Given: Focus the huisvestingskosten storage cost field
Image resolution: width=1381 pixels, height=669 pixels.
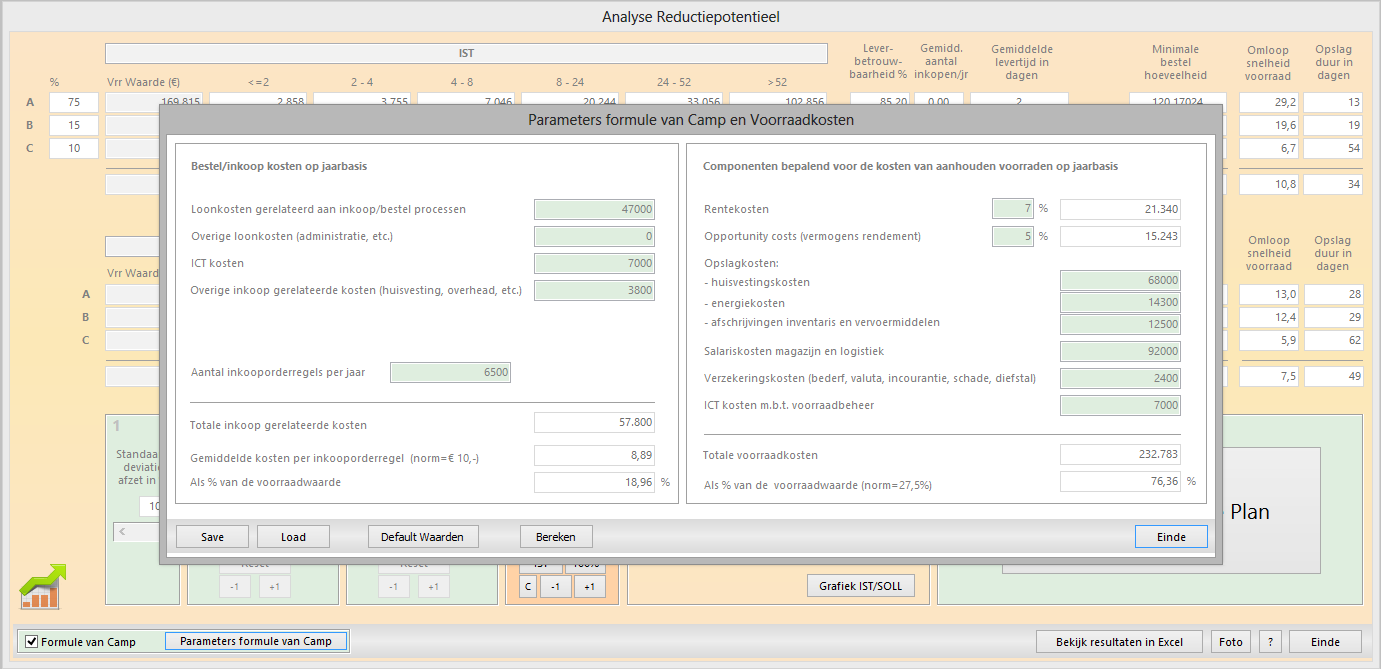Looking at the screenshot, I should coord(1120,281).
